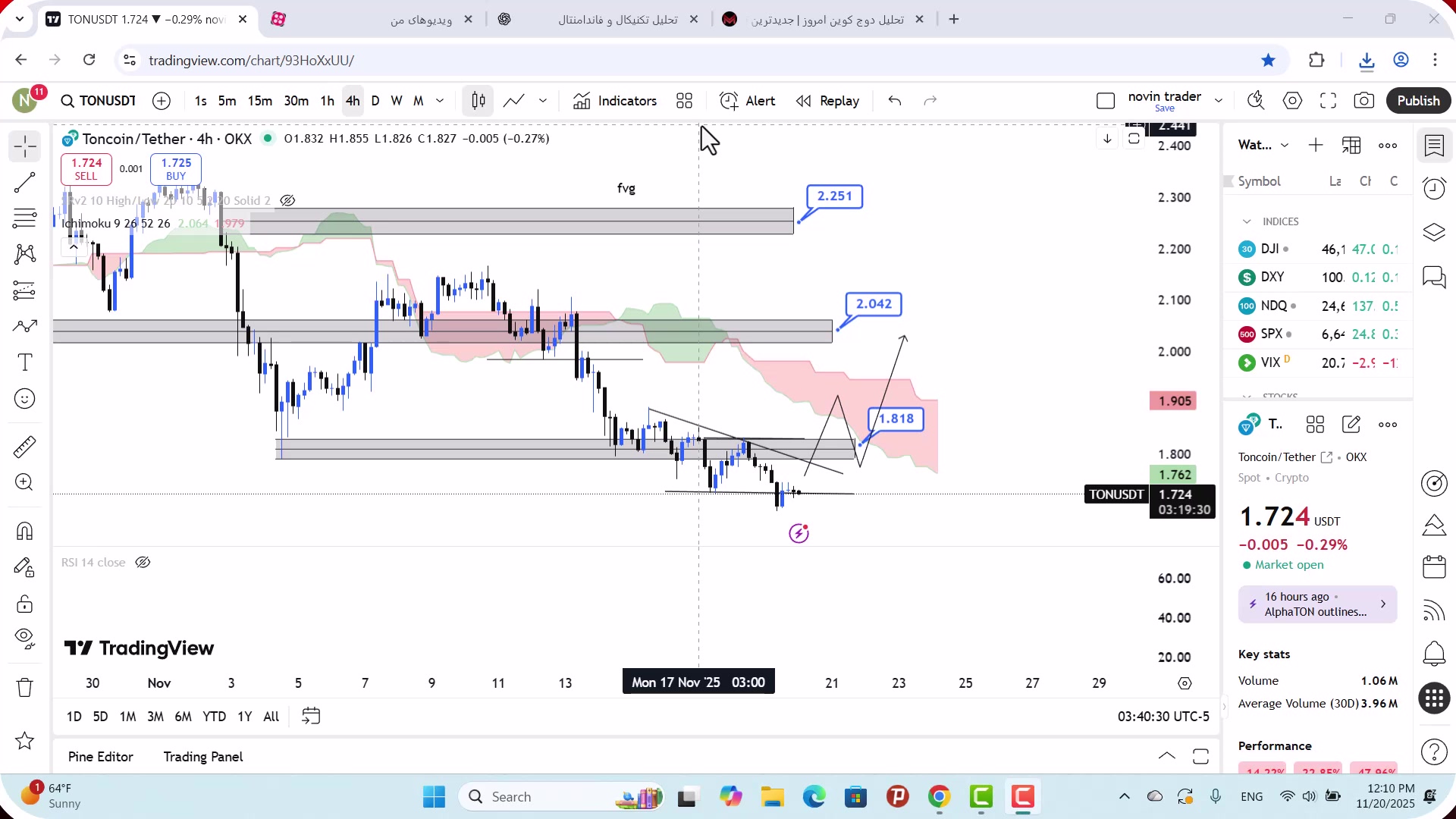Toggle RSI 14 close indicator visibility
1456x819 pixels.
click(143, 563)
